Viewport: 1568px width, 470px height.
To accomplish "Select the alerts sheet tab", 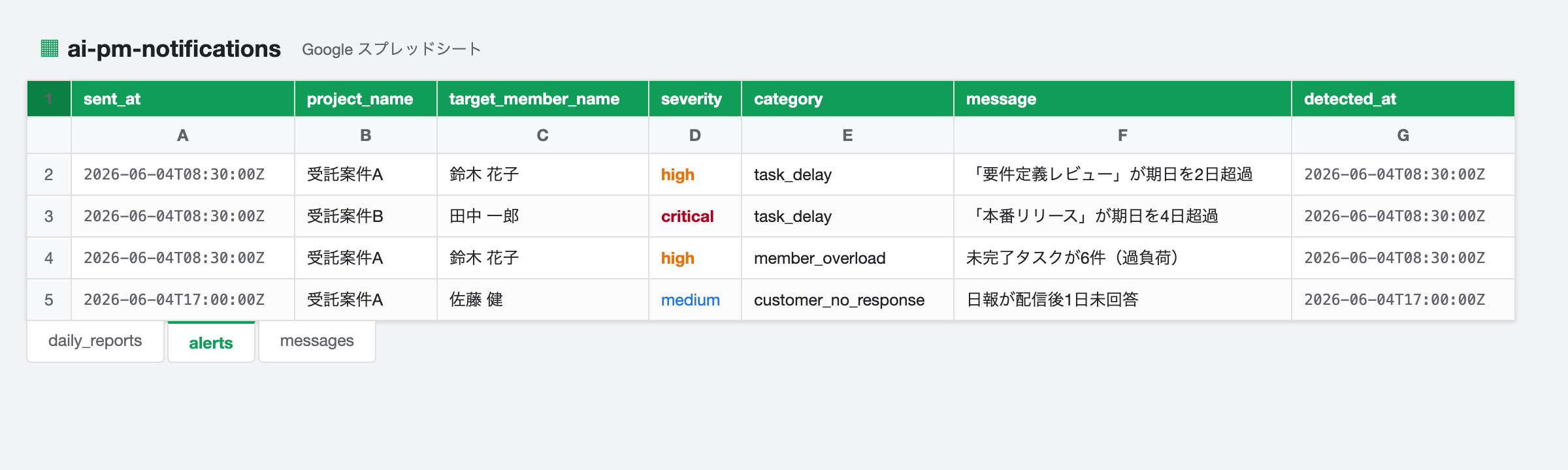I will click(211, 342).
